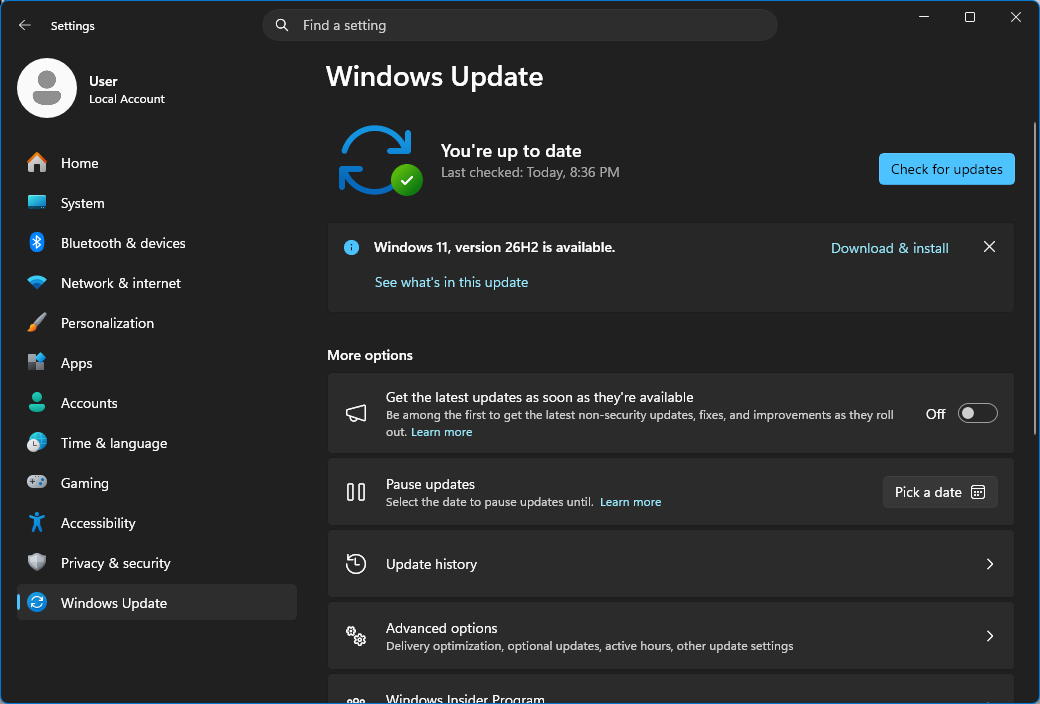Screen dimensions: 1040x704
Task: Focus the Find a setting search box
Action: (520, 25)
